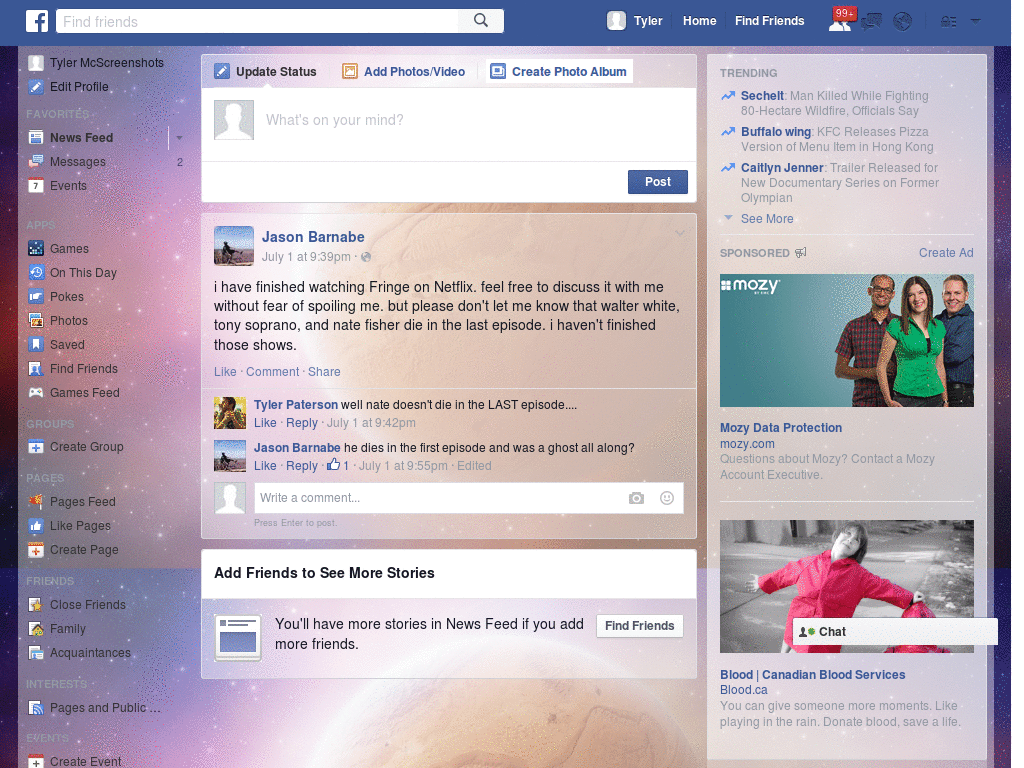This screenshot has width=1024, height=768.
Task: Open the Mozy ad image
Action: tap(846, 340)
